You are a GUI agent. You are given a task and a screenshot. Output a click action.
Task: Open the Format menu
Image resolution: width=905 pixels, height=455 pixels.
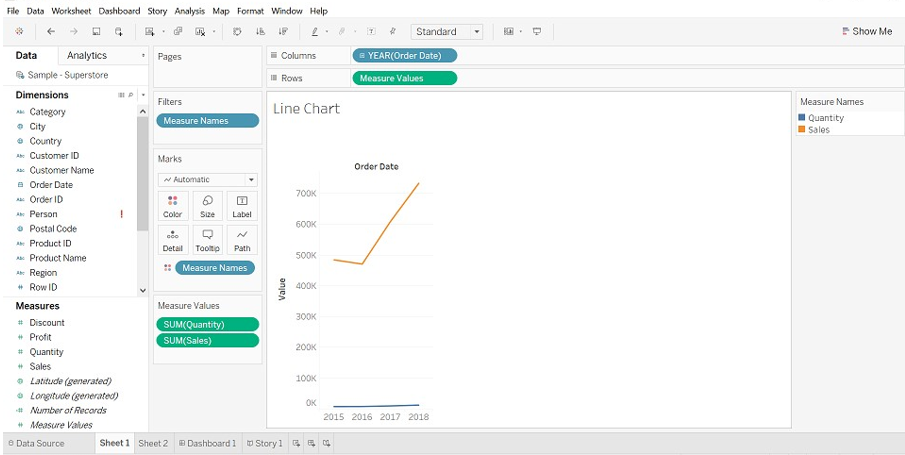250,11
